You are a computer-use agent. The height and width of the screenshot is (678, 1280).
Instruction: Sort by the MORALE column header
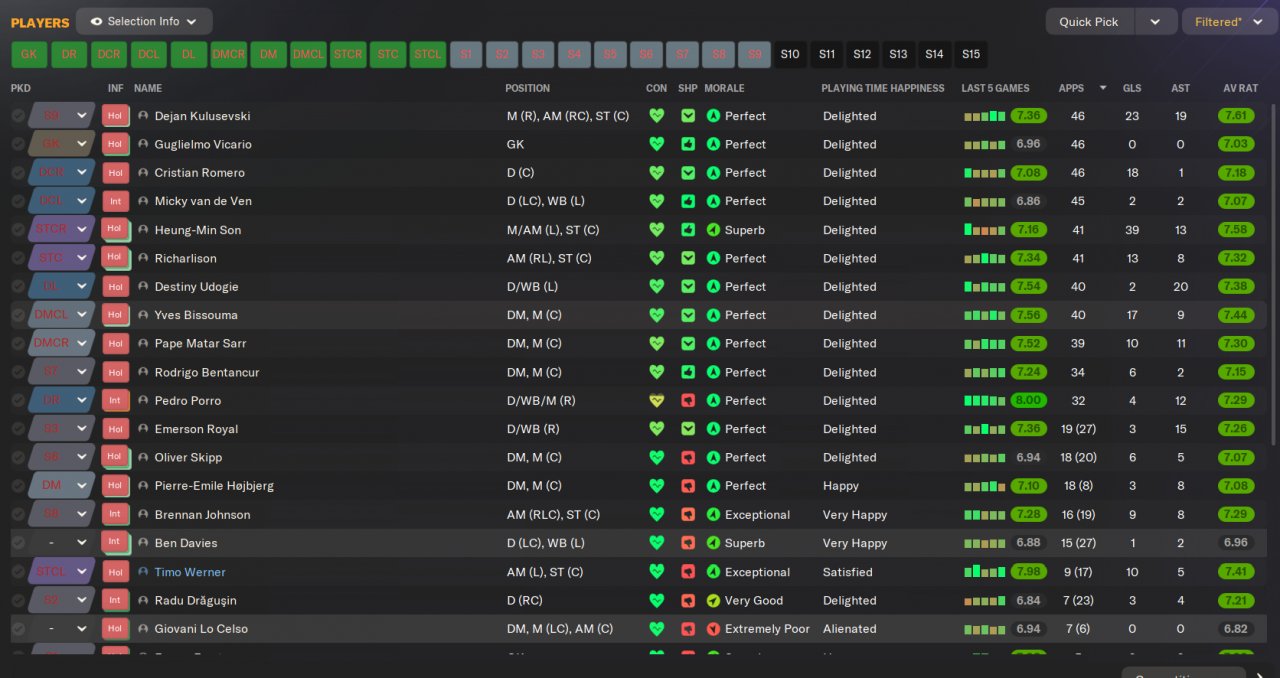[724, 88]
